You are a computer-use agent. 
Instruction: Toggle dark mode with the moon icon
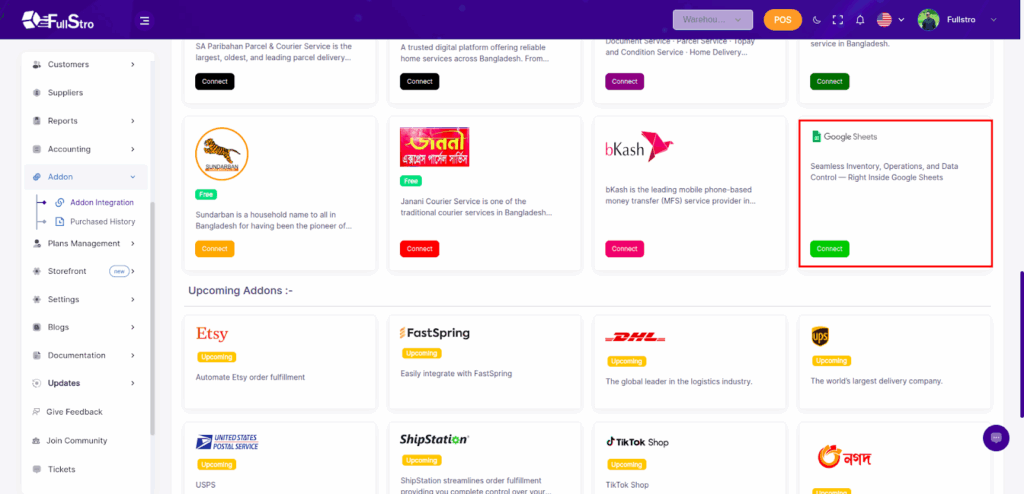pyautogui.click(x=817, y=19)
